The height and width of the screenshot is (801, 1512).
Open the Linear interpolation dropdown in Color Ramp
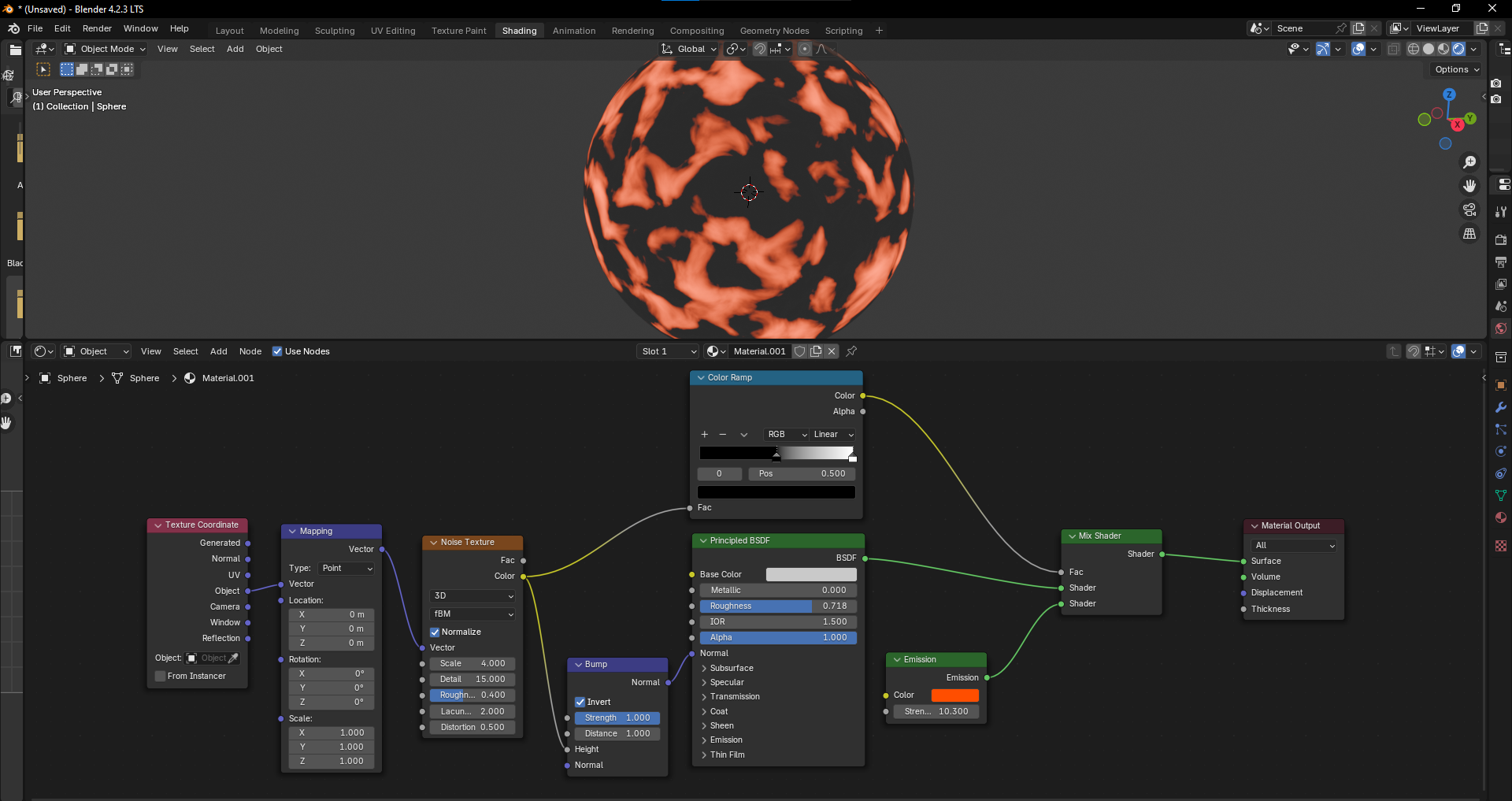click(x=832, y=434)
